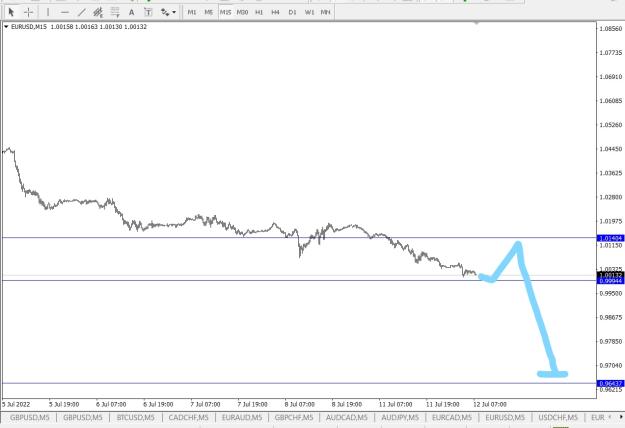This screenshot has width=625, height=428.
Task: Click the current price label 1.00132
Action: (610, 275)
